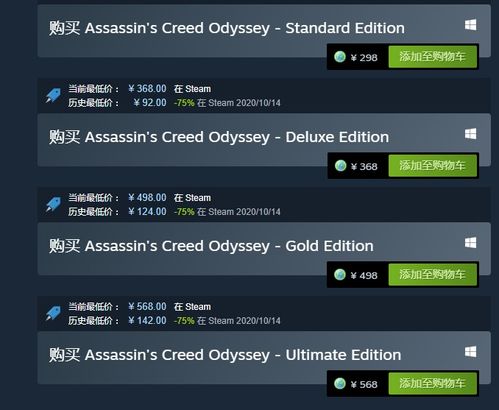Add Gold Edition to shopping cart
This screenshot has width=499, height=410.
coord(432,274)
